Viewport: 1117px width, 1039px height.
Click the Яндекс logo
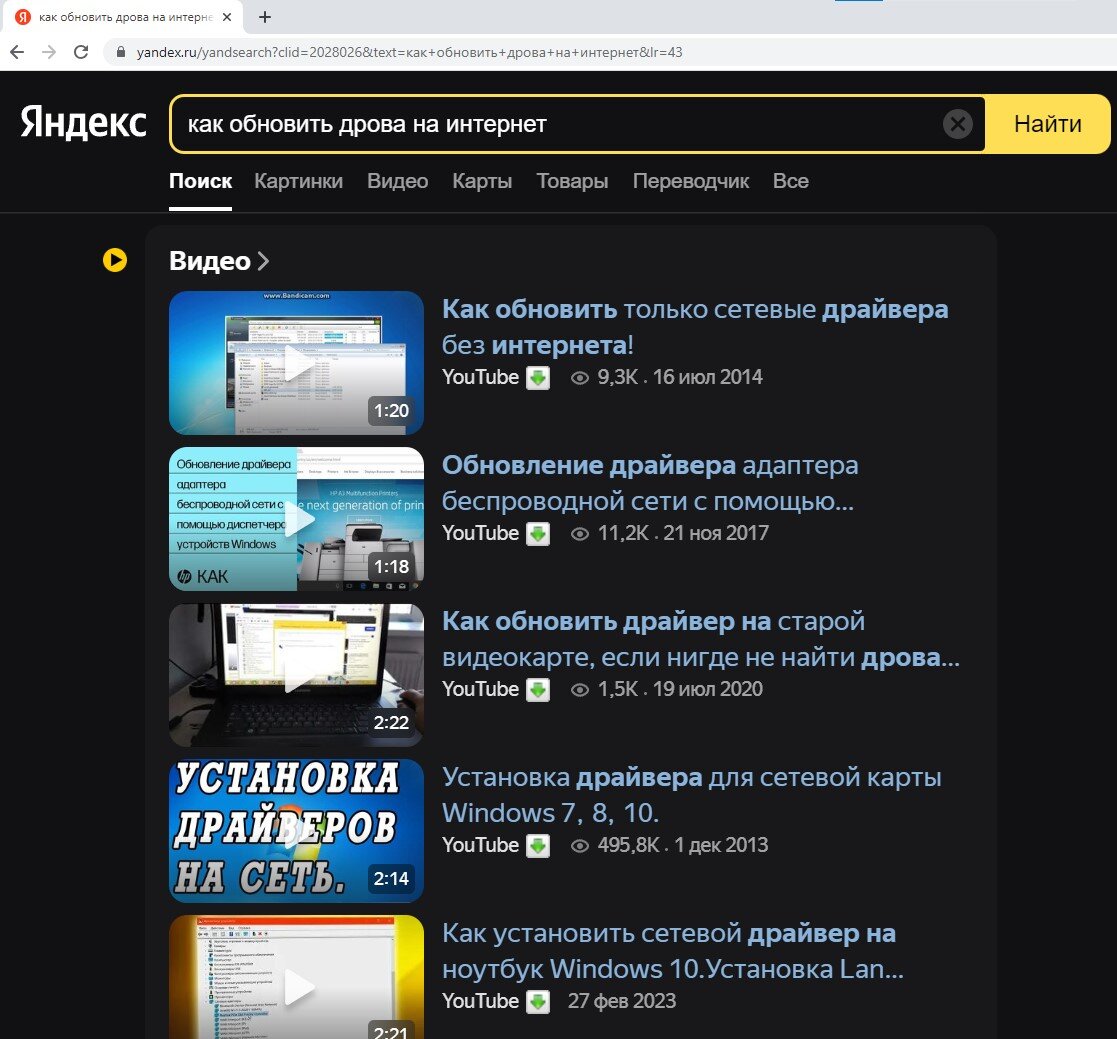click(83, 122)
